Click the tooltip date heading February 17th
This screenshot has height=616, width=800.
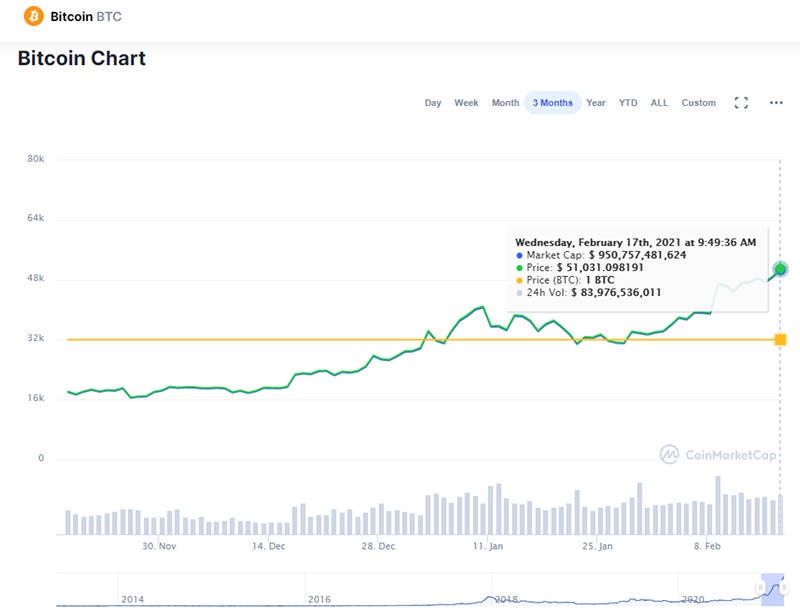(636, 242)
